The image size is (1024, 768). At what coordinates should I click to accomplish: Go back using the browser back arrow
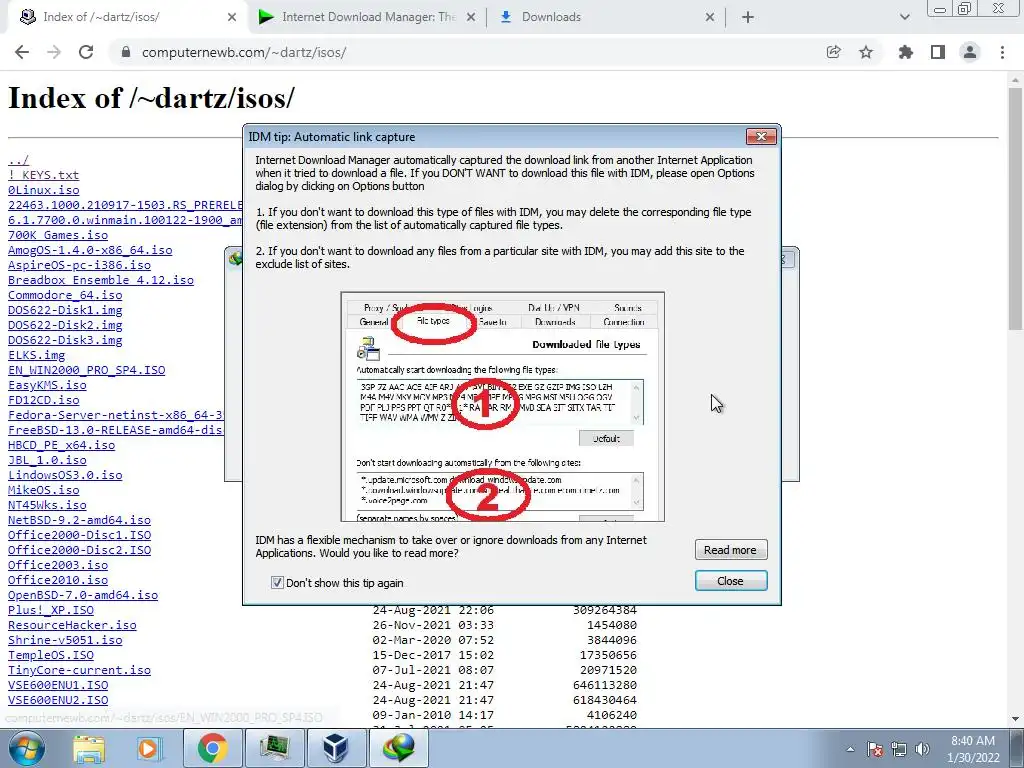pos(22,52)
